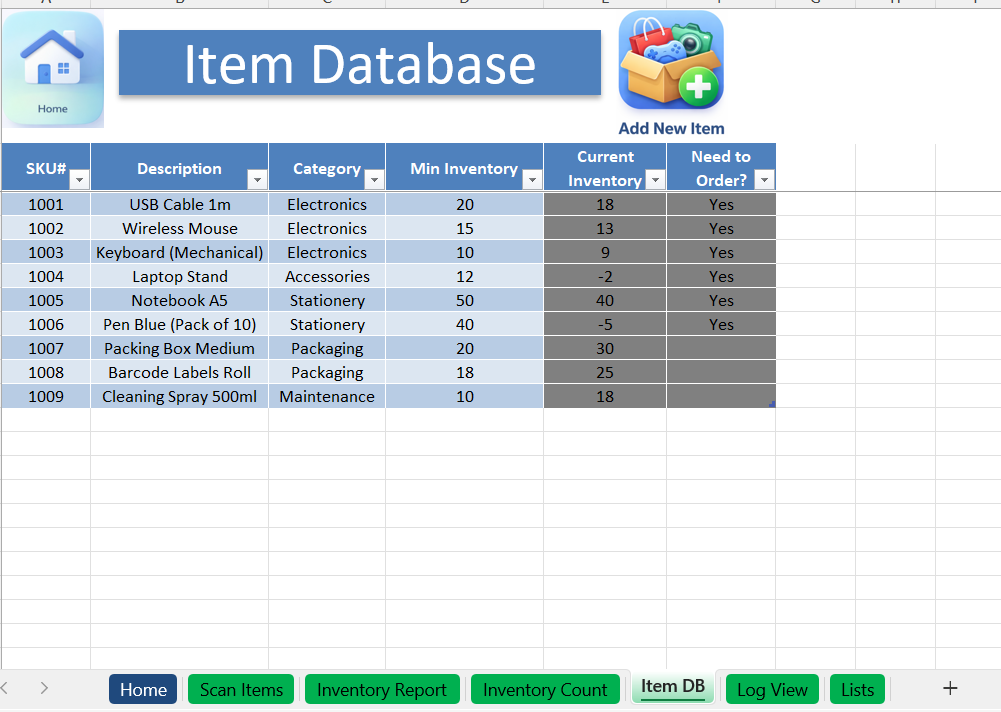Image resolution: width=1001 pixels, height=712 pixels.
Task: Select the USB Cable 1m description cell
Action: tap(179, 204)
